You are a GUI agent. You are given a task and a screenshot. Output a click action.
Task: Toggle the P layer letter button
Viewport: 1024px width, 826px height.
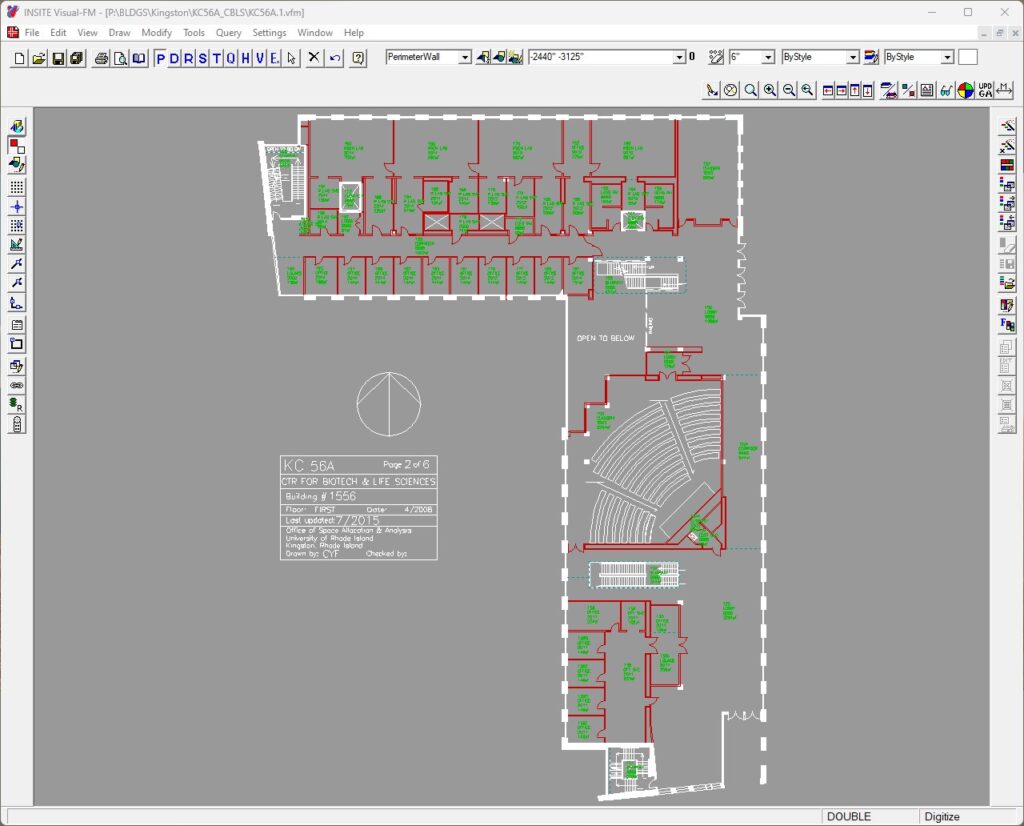point(161,58)
